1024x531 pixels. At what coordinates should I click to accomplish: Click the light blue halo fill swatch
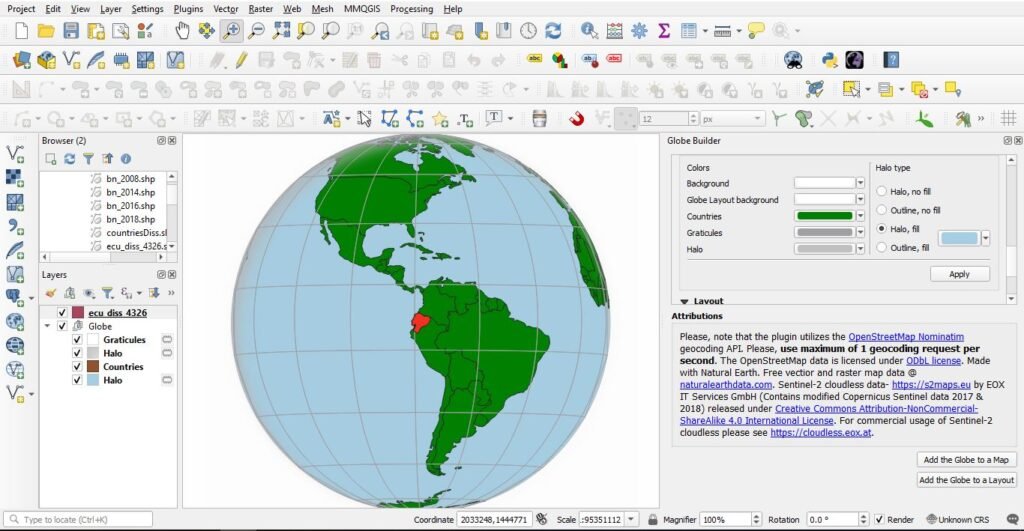coord(958,238)
